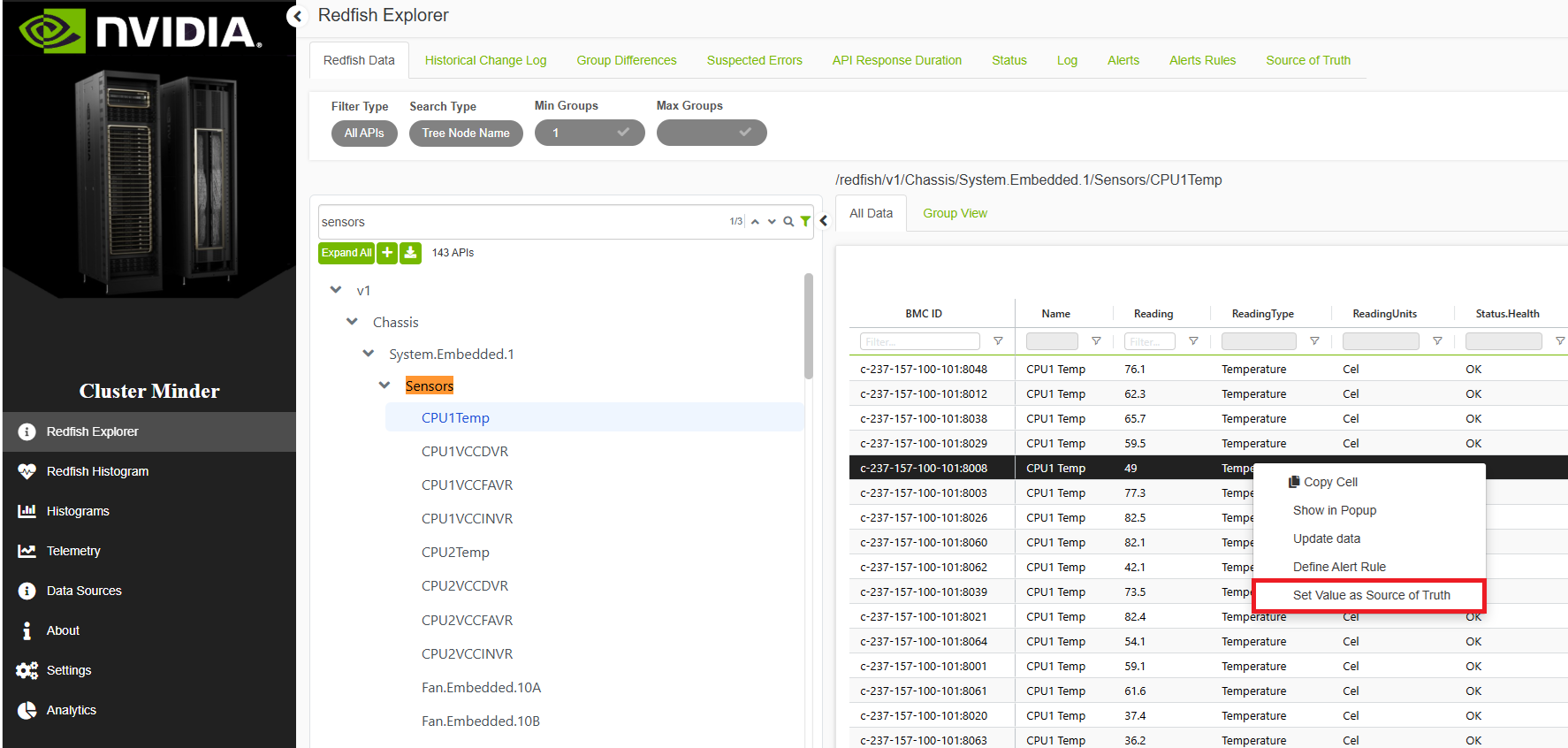Switch to the Historical Change Log tab
The height and width of the screenshot is (748, 1568).
pyautogui.click(x=486, y=60)
